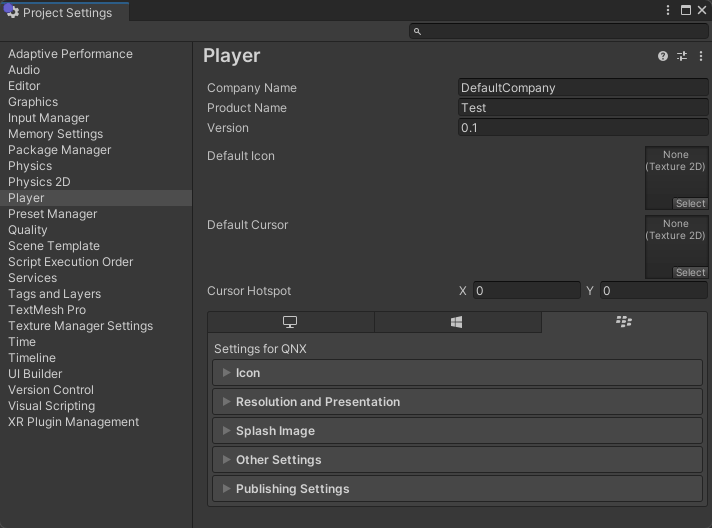
Task: Open XR Plugin Management settings
Action: [x=96, y=422]
